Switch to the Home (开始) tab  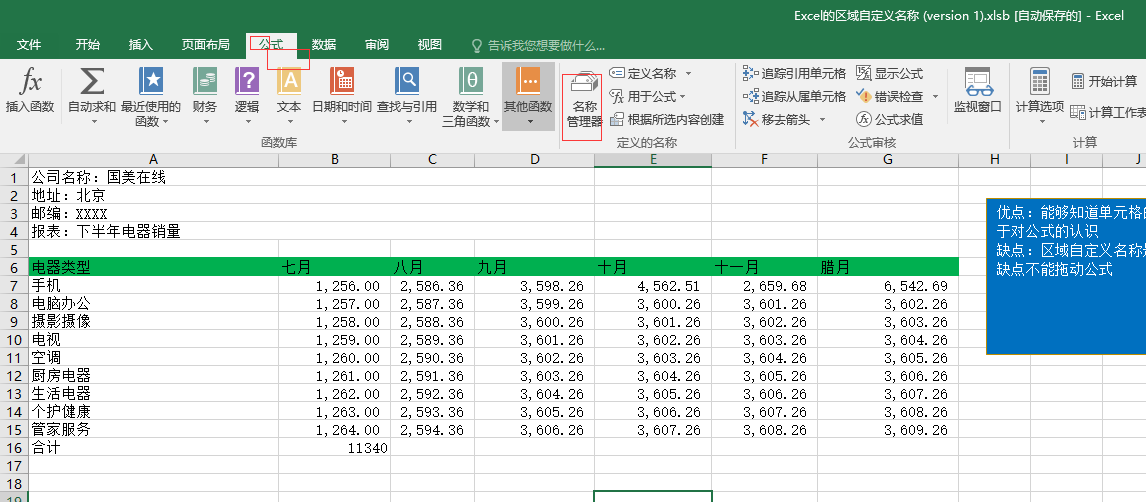[x=88, y=45]
